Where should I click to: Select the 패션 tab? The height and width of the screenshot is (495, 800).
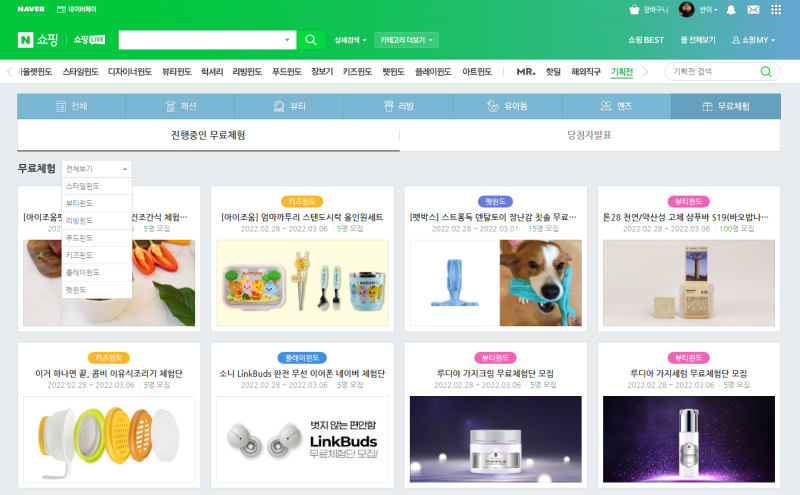click(x=180, y=106)
